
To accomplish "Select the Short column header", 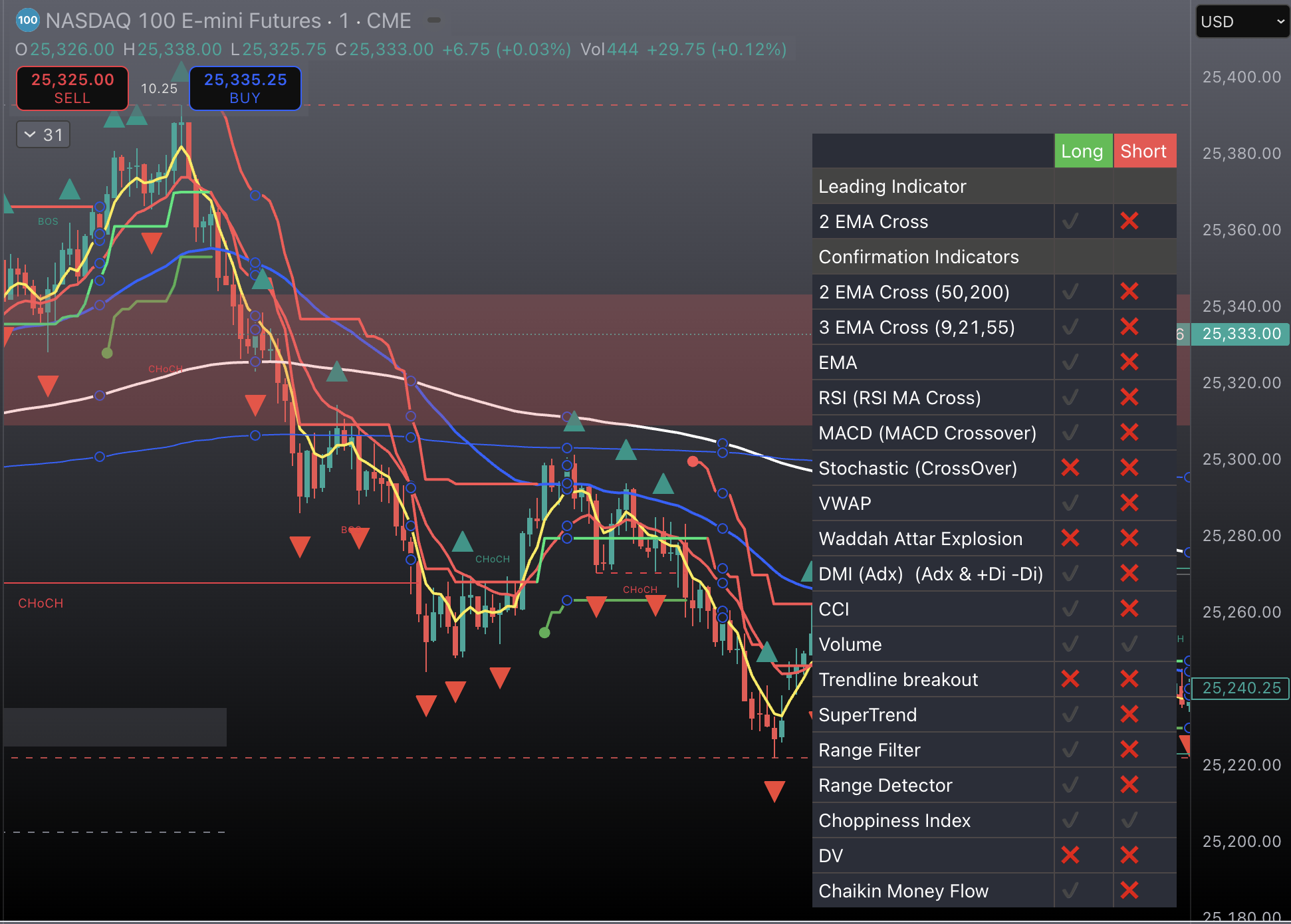I will [1145, 150].
